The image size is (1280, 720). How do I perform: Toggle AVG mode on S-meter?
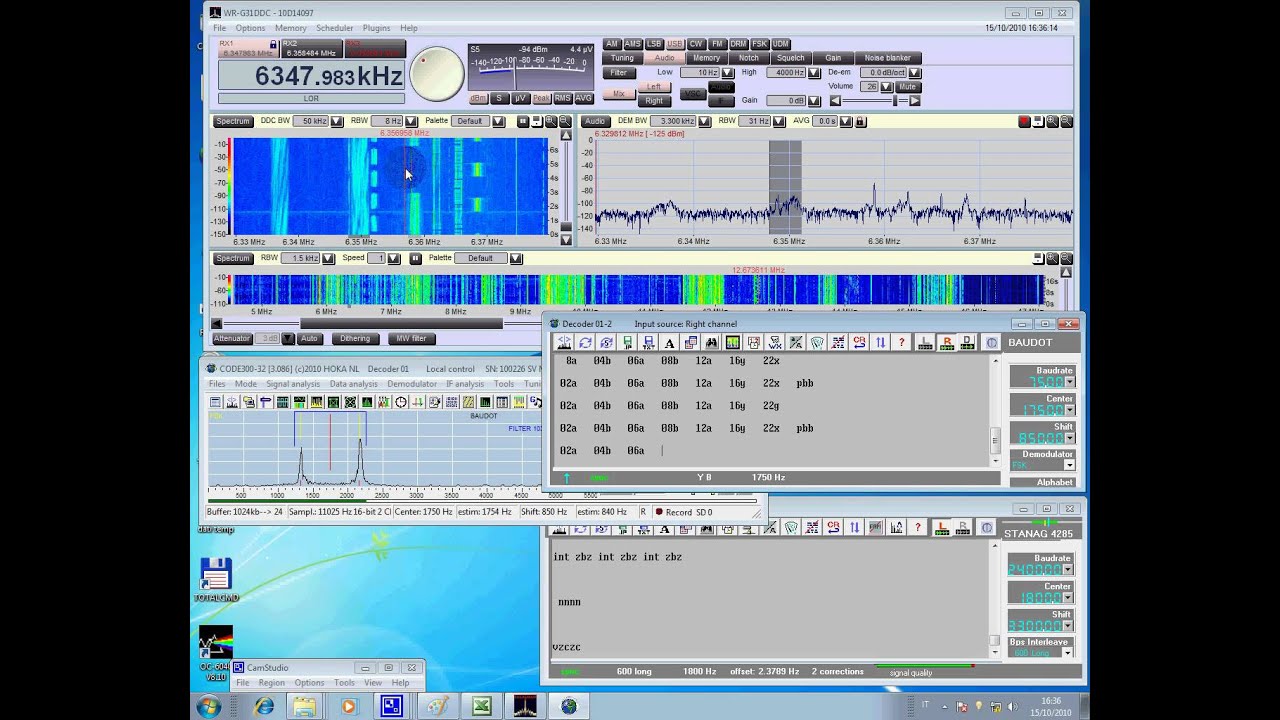coord(584,98)
